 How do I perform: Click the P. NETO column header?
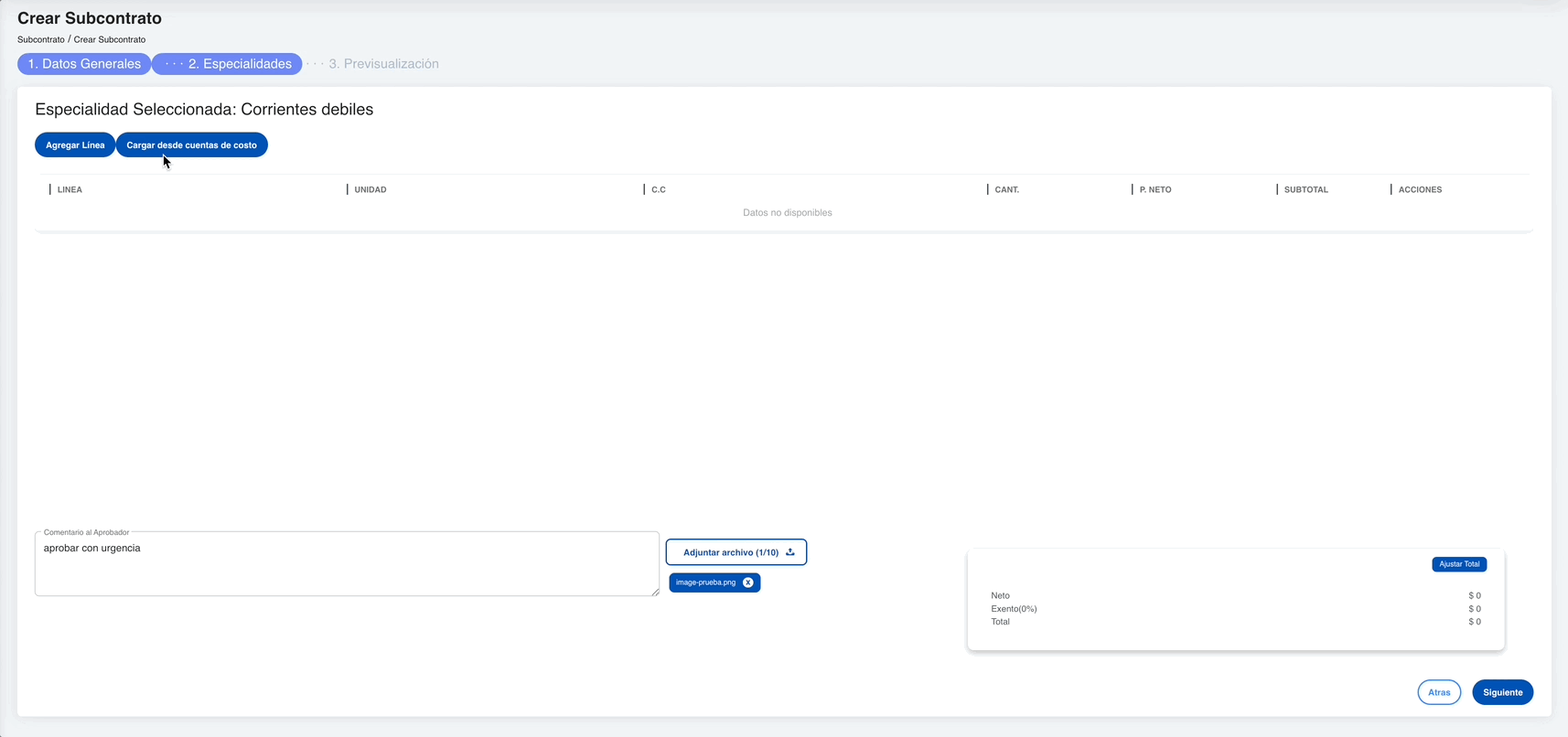1155,189
